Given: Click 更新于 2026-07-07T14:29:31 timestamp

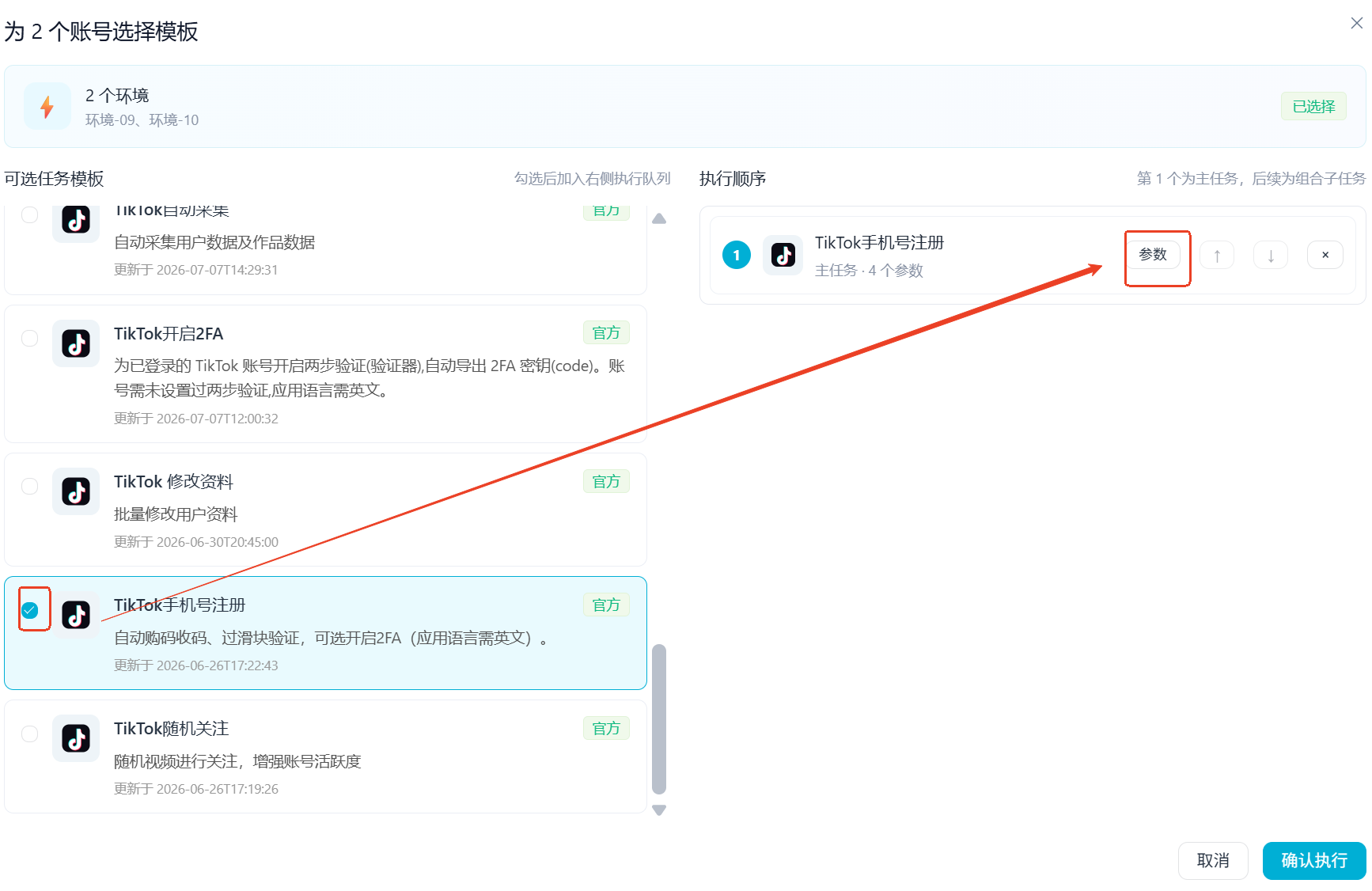Looking at the screenshot, I should point(196,269).
